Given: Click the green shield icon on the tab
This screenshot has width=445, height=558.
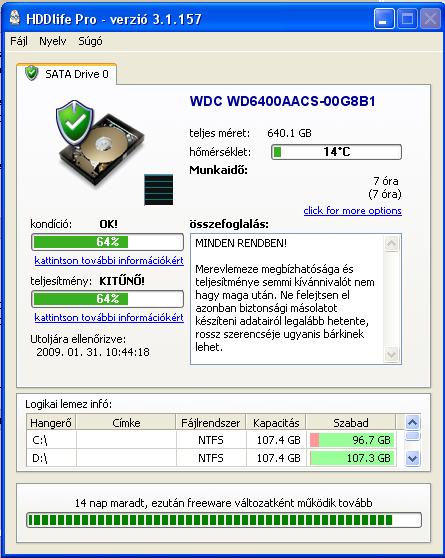Looking at the screenshot, I should click(32, 73).
